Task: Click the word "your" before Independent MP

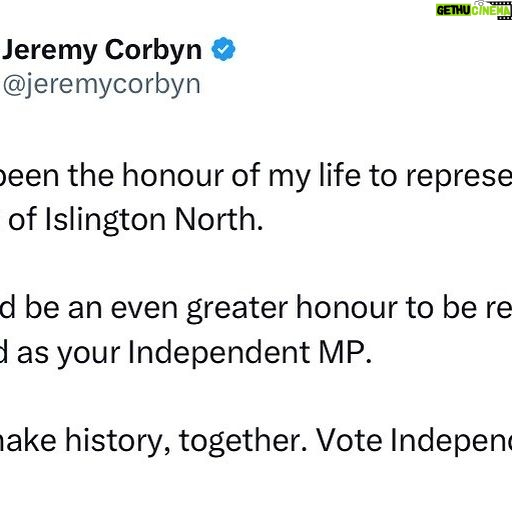Action: pos(89,355)
